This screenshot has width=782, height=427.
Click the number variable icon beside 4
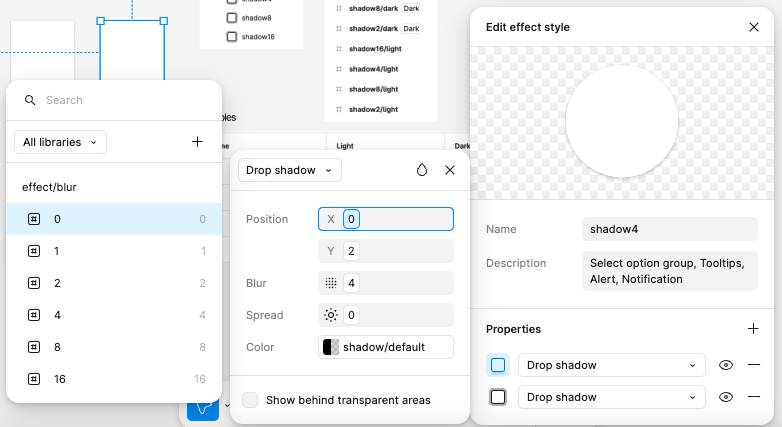33,315
